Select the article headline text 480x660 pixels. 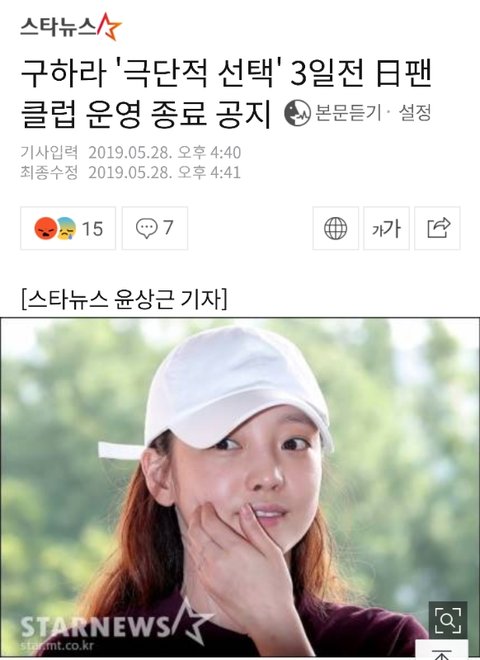226,93
